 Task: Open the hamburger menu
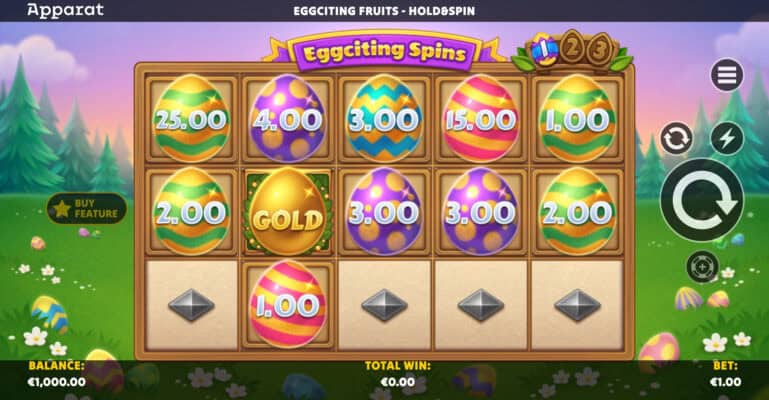click(x=726, y=75)
